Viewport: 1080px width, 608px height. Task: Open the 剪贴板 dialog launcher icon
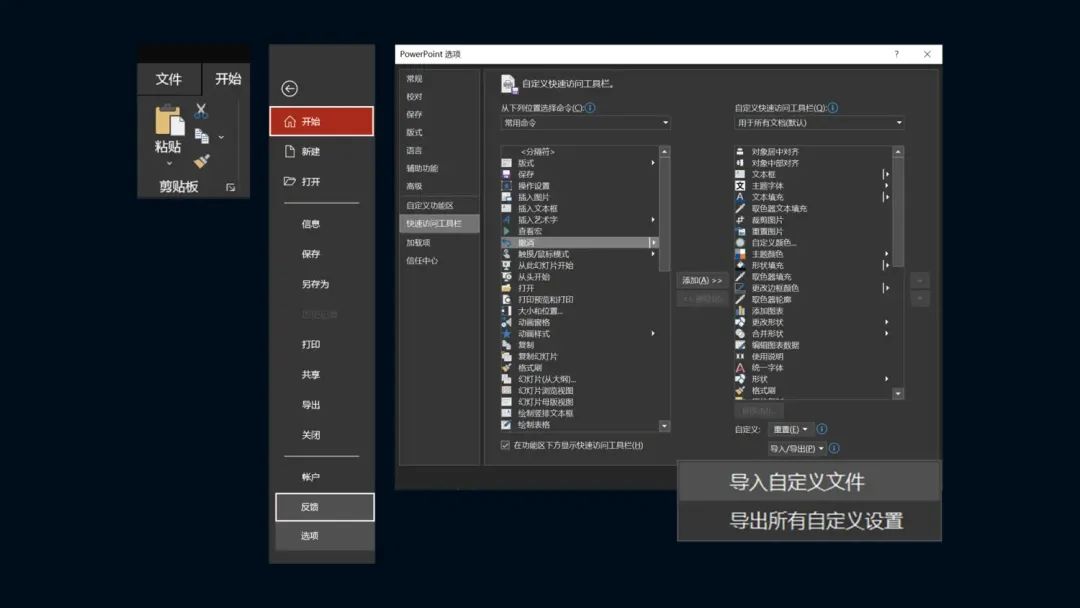(x=231, y=187)
